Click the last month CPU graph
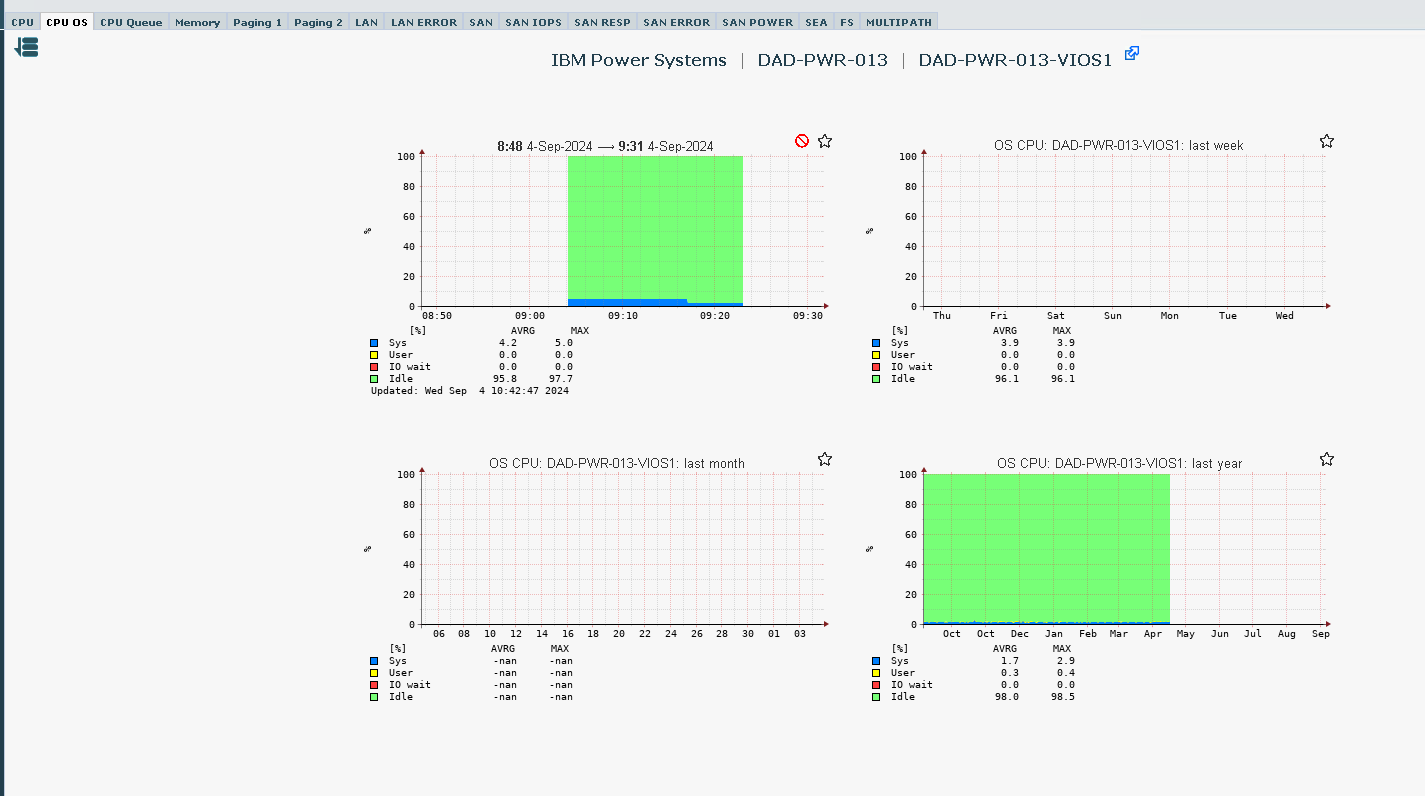 [x=623, y=549]
